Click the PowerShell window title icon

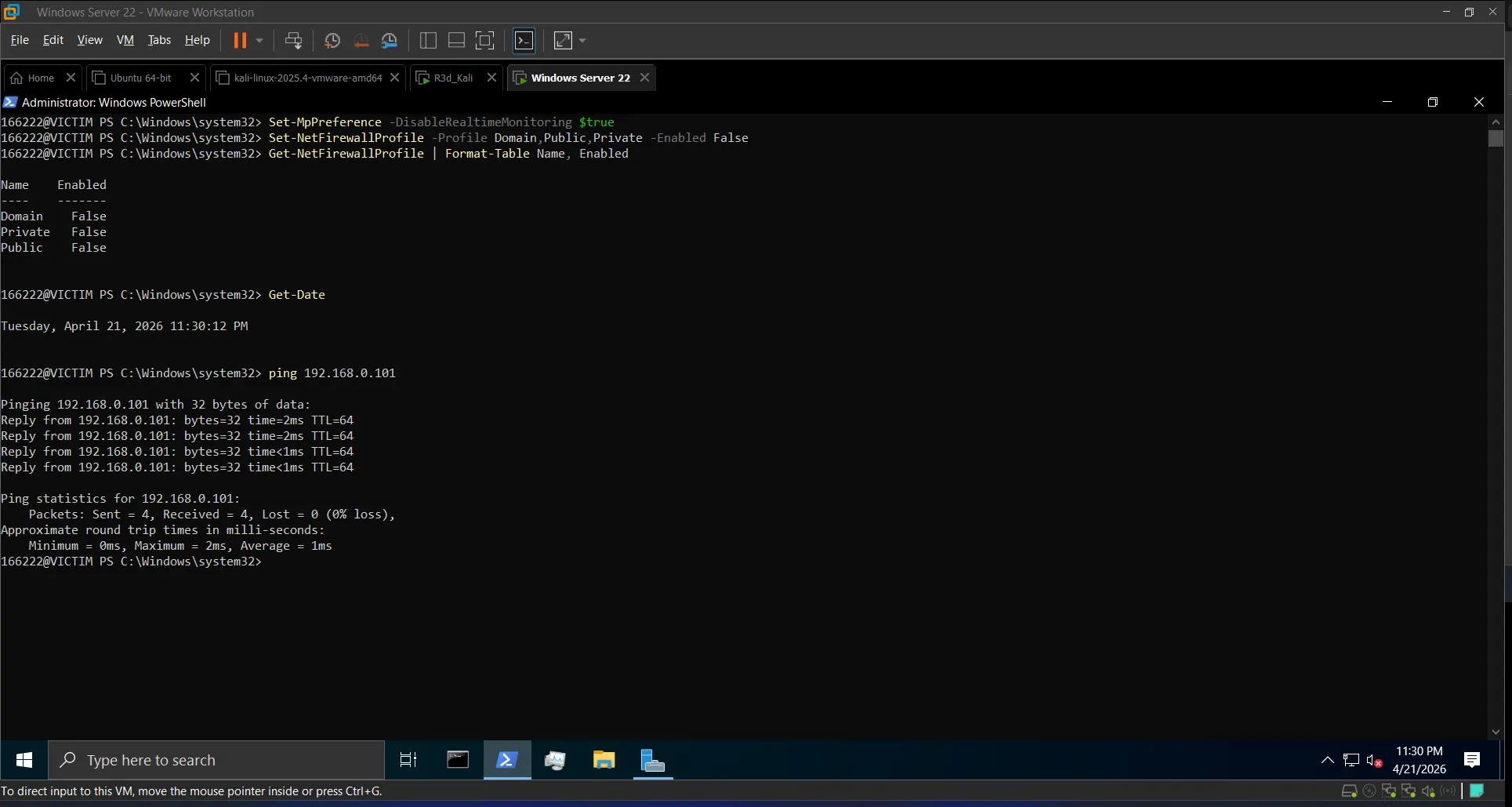click(10, 102)
